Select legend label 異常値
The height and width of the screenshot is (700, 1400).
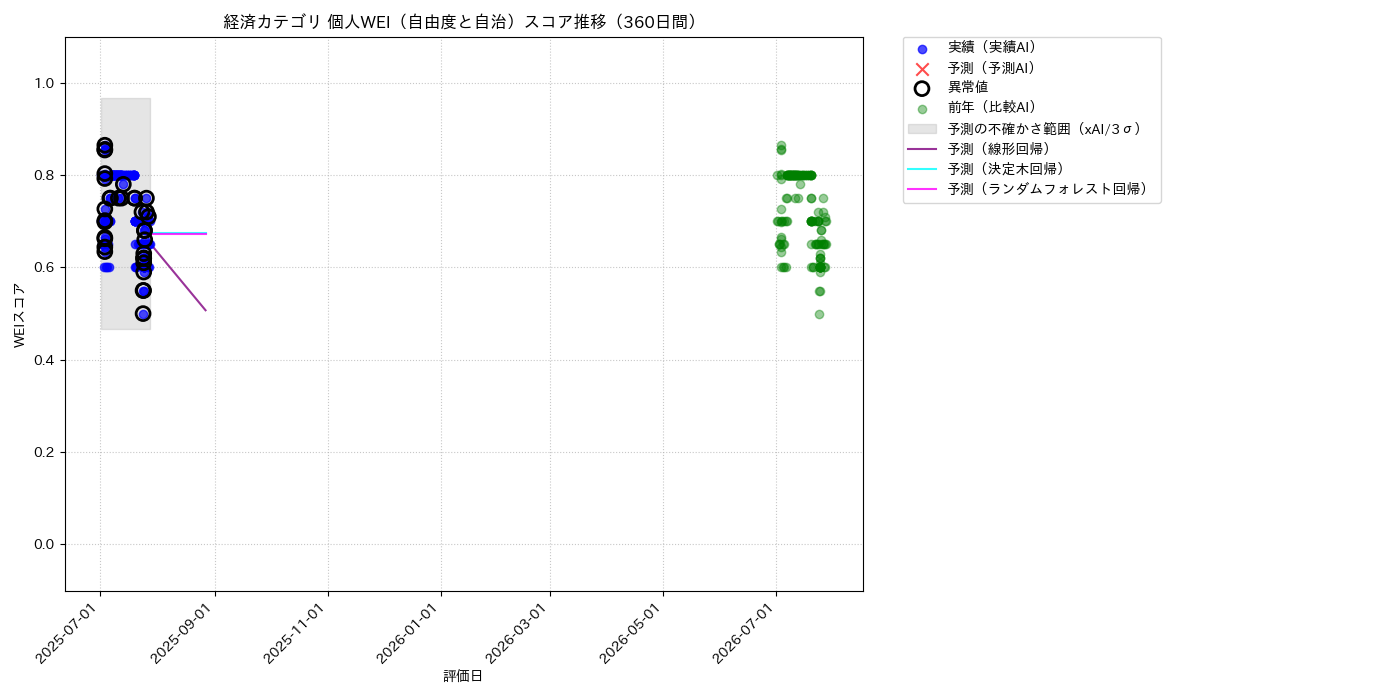coord(968,88)
